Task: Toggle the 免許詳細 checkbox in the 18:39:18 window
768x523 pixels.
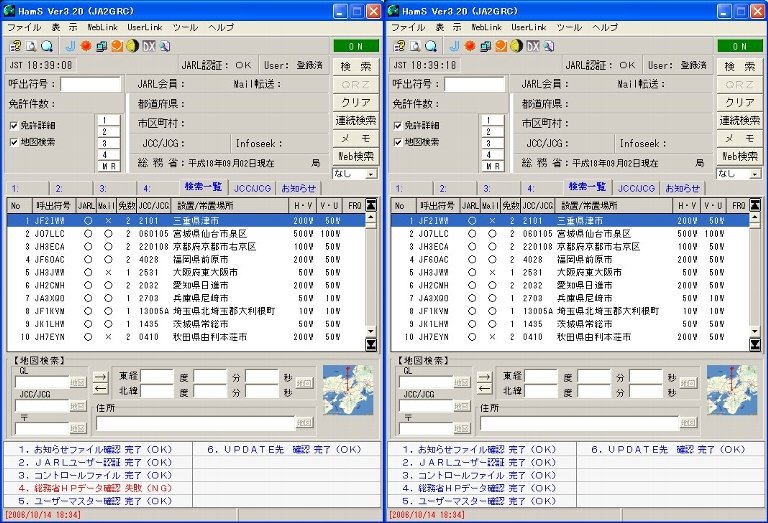Action: (398, 126)
